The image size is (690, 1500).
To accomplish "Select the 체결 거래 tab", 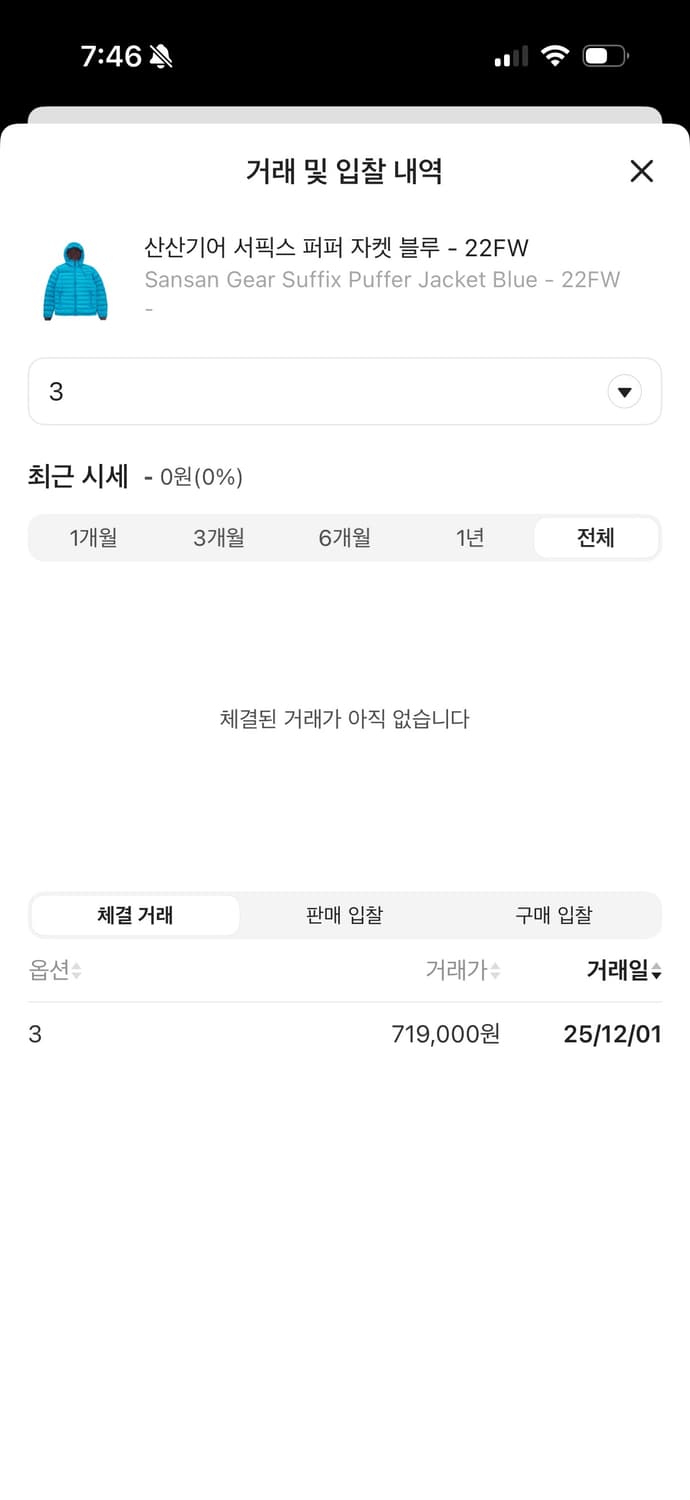I will pos(135,914).
